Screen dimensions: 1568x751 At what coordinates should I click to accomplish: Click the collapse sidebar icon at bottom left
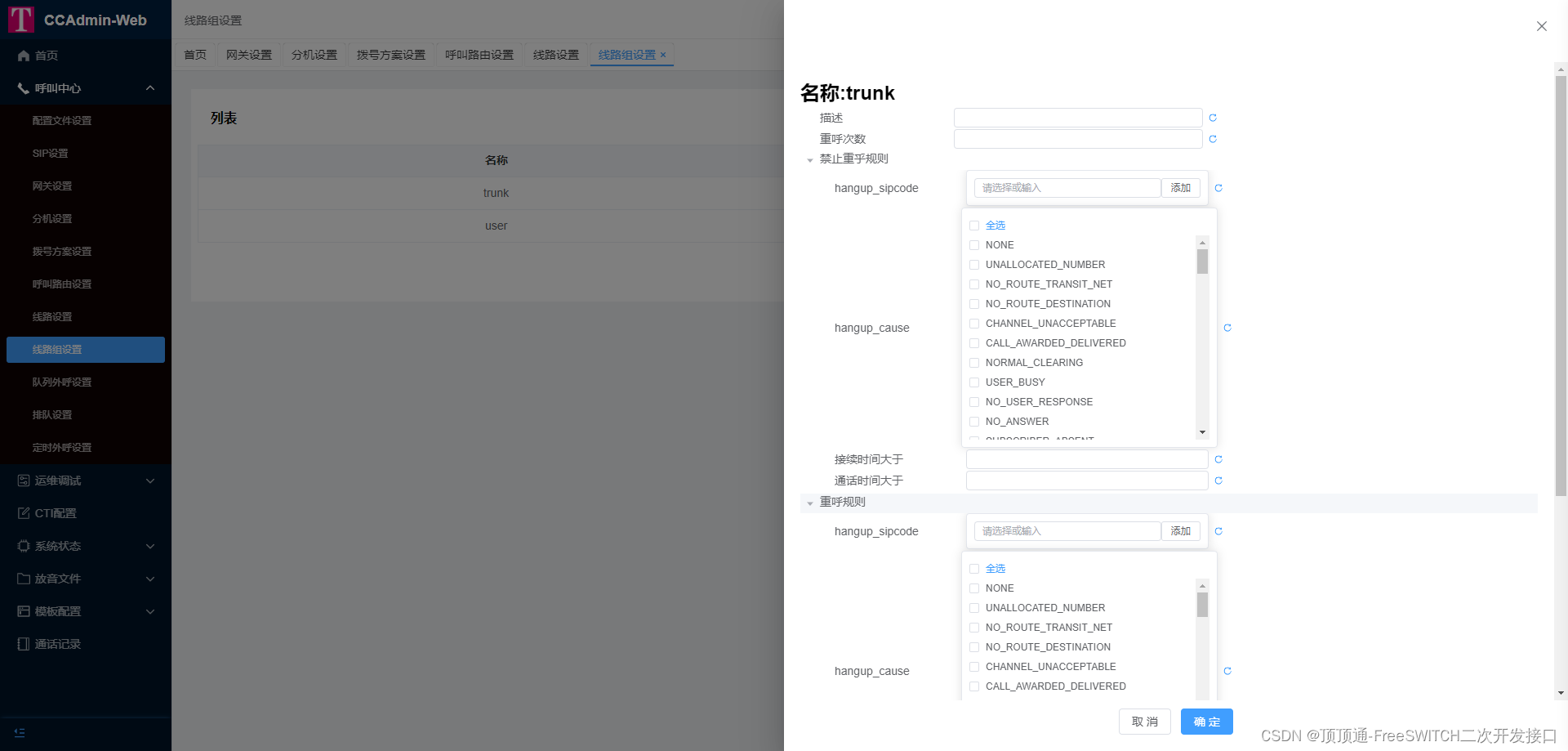pyautogui.click(x=19, y=732)
